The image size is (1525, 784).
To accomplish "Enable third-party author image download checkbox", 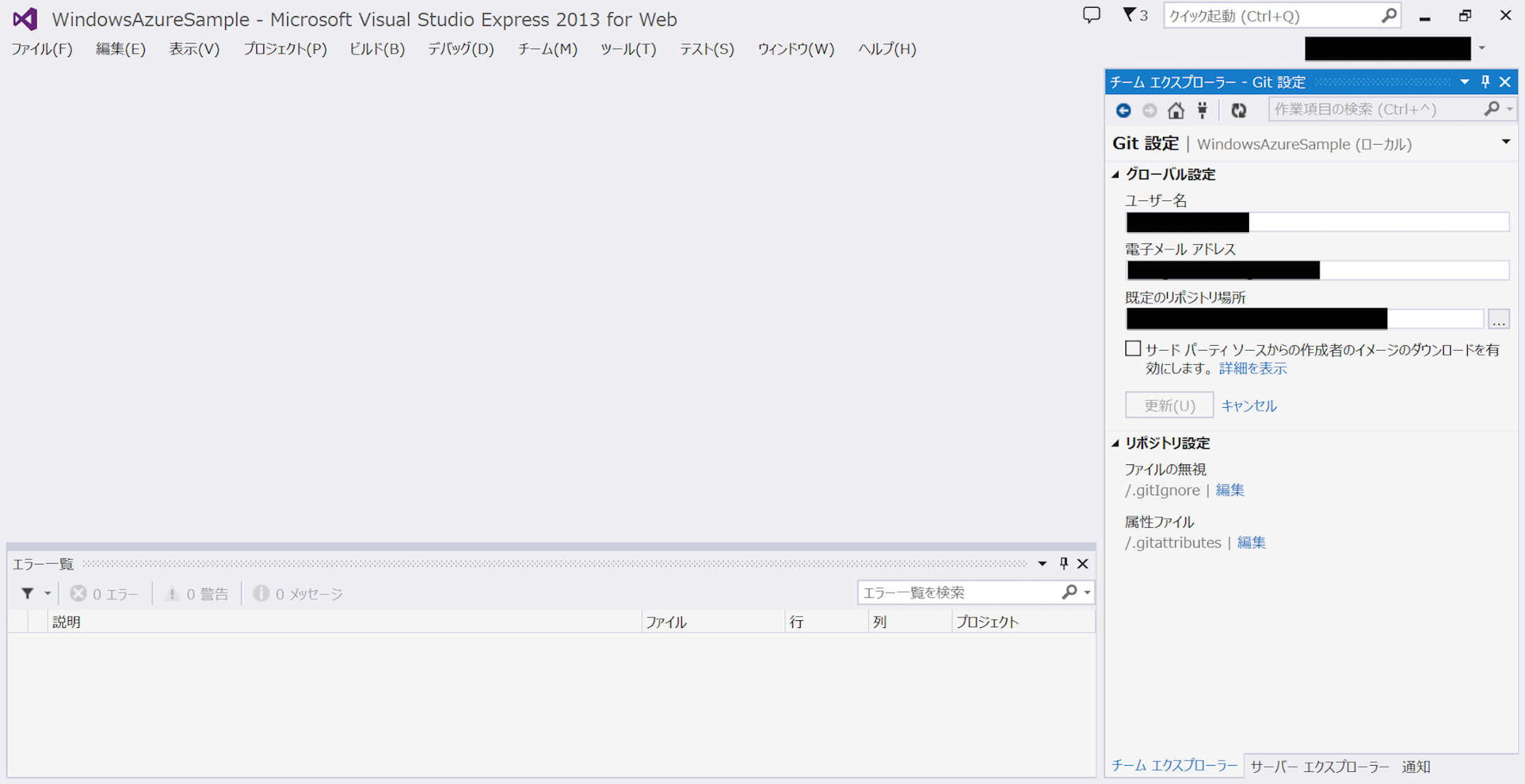I will click(x=1133, y=349).
